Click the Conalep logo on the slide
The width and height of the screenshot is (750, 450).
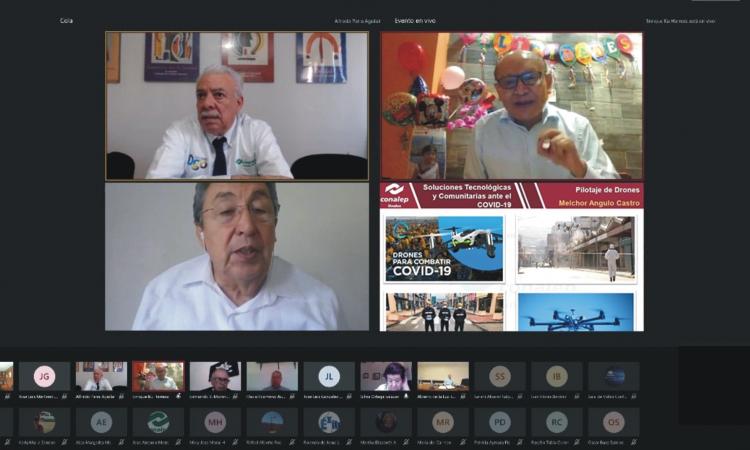(x=395, y=194)
